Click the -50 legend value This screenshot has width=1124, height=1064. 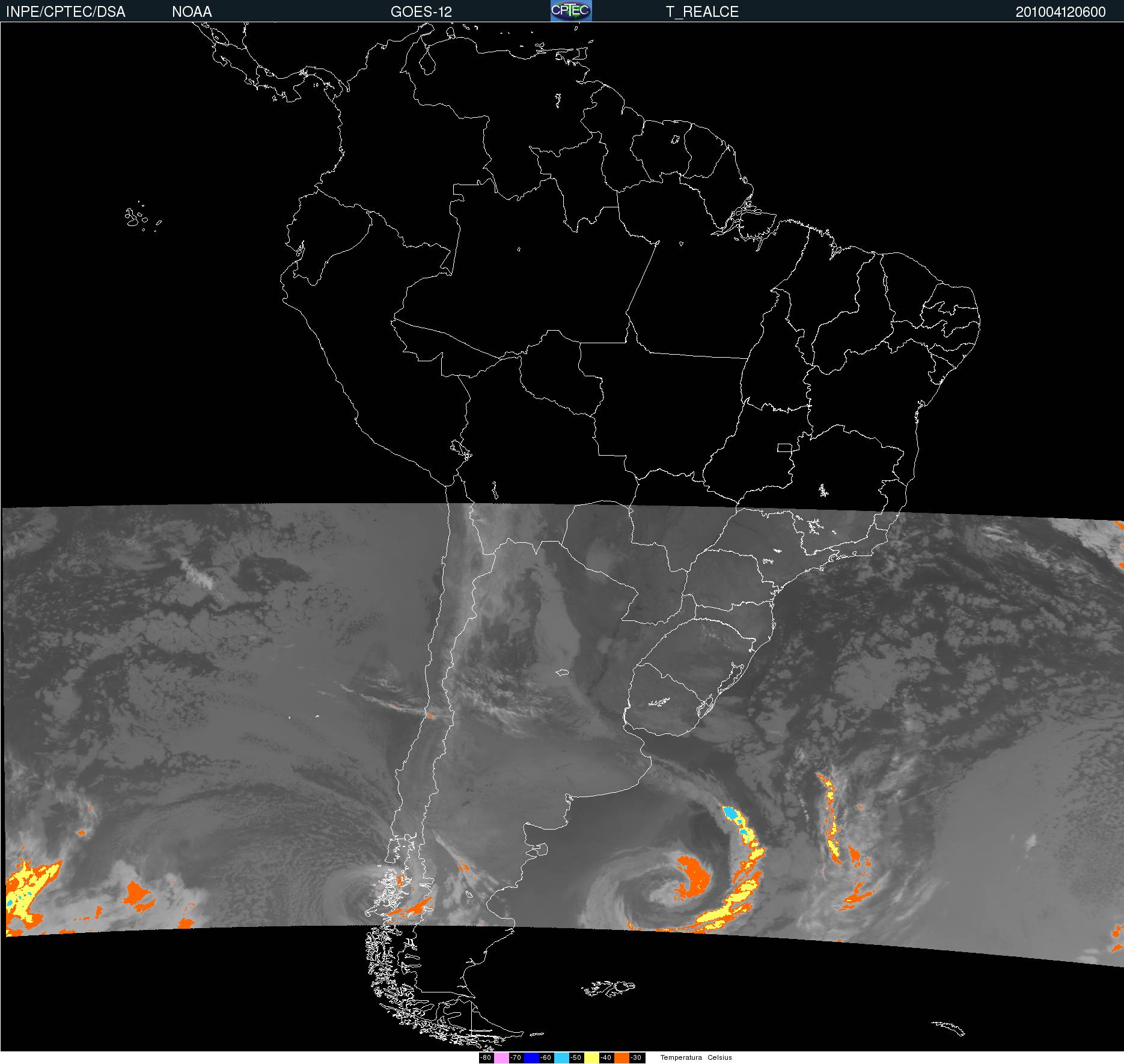576,1057
